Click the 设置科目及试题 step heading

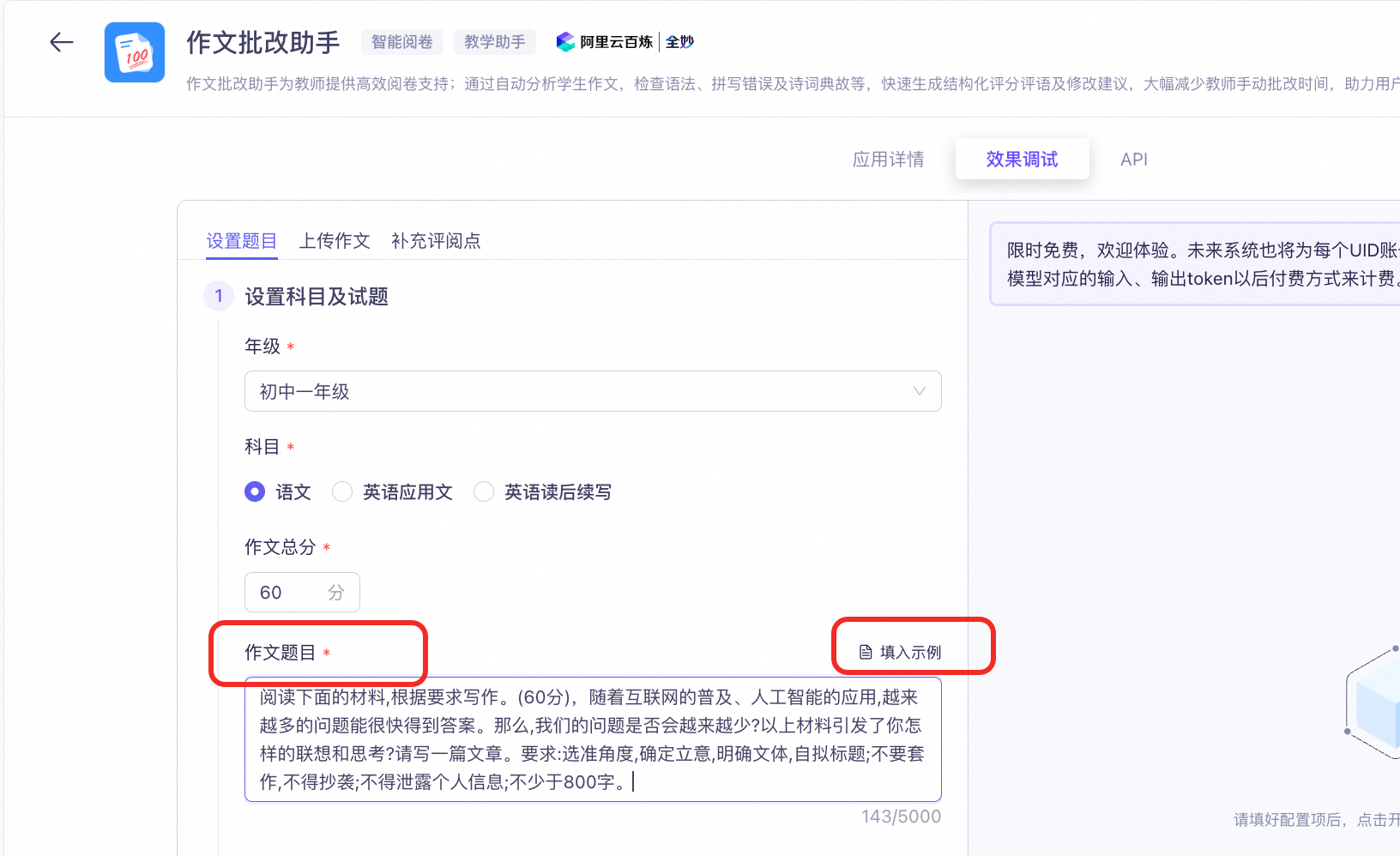pos(317,297)
